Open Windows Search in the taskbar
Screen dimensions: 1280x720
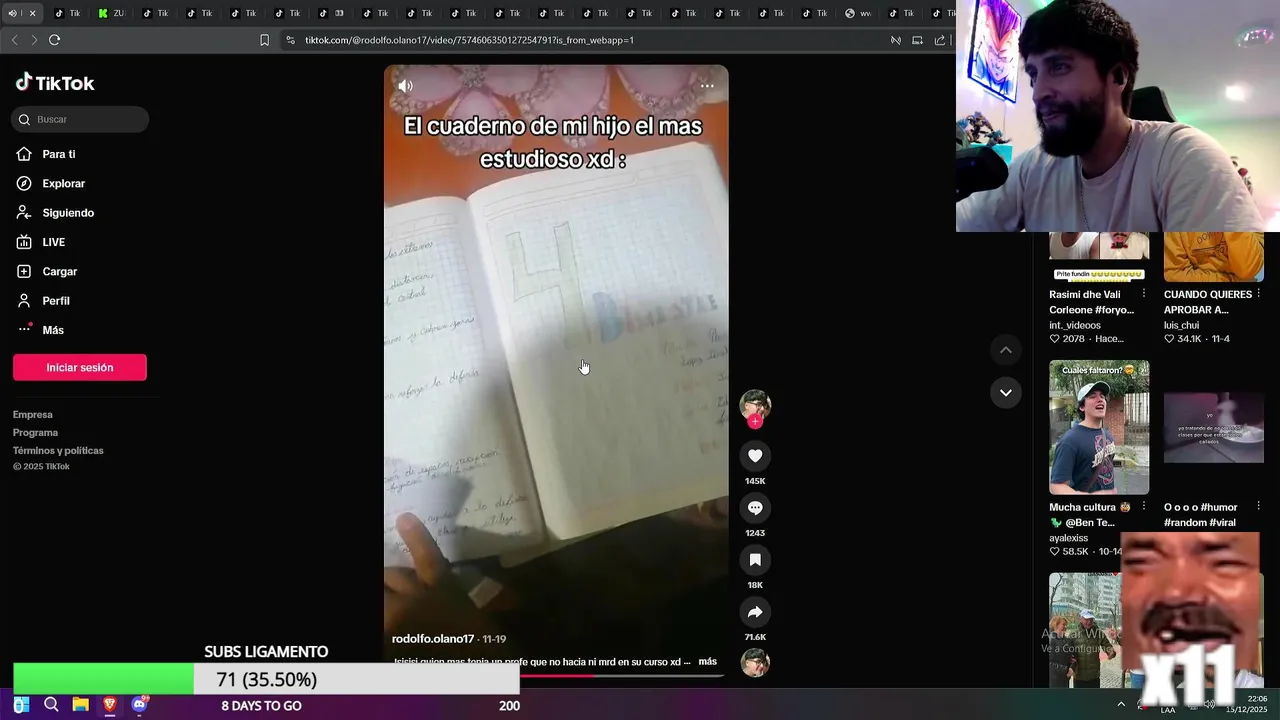click(51, 705)
